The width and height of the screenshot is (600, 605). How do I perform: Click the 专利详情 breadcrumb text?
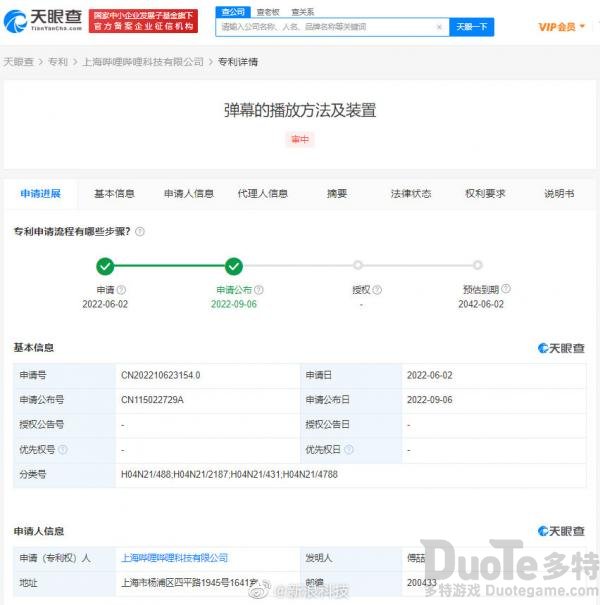[x=238, y=62]
